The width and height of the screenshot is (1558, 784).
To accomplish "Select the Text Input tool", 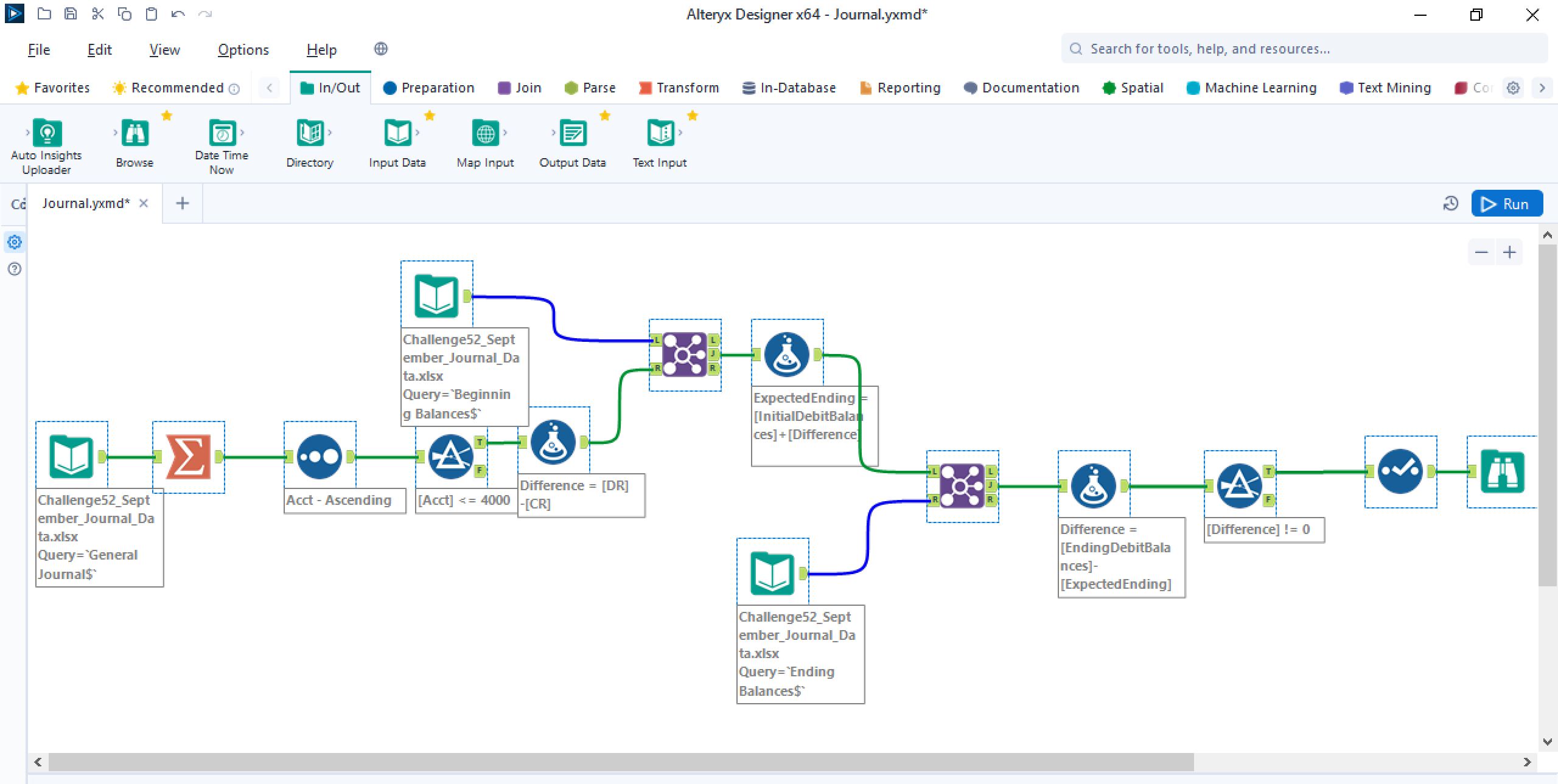I will tap(660, 133).
